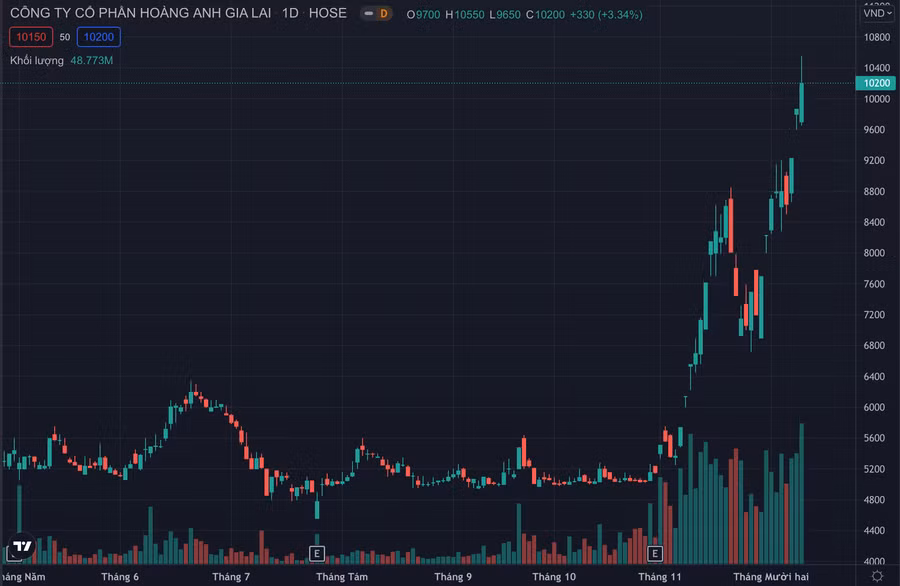Click the Tháng Mười hai time axis label

click(770, 577)
